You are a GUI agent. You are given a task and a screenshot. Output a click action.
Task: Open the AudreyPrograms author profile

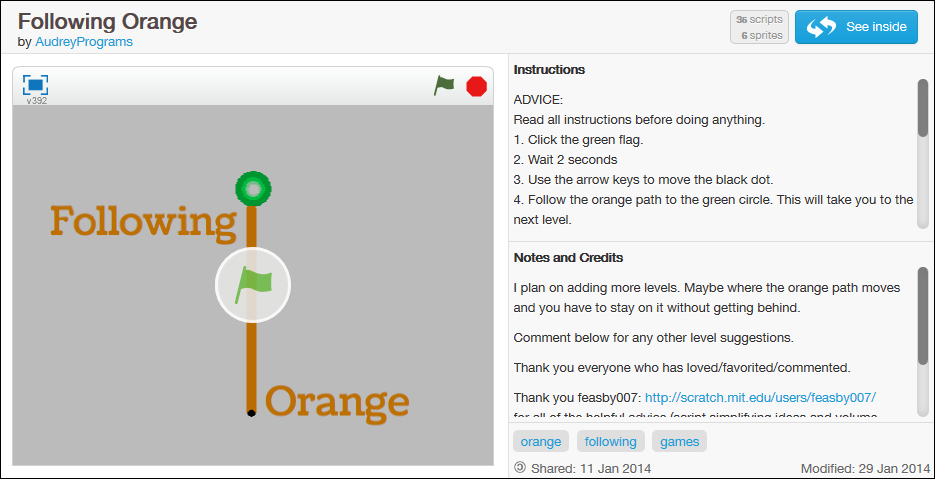[x=84, y=42]
